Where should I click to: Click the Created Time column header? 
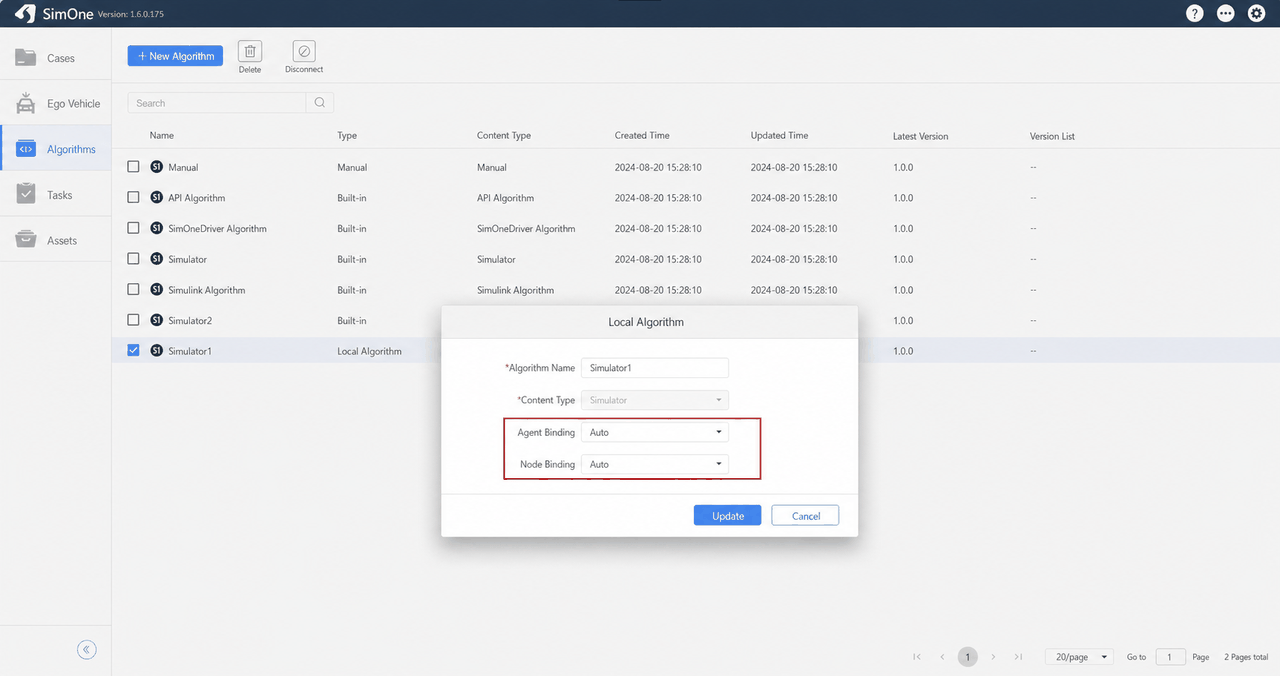[x=642, y=135]
